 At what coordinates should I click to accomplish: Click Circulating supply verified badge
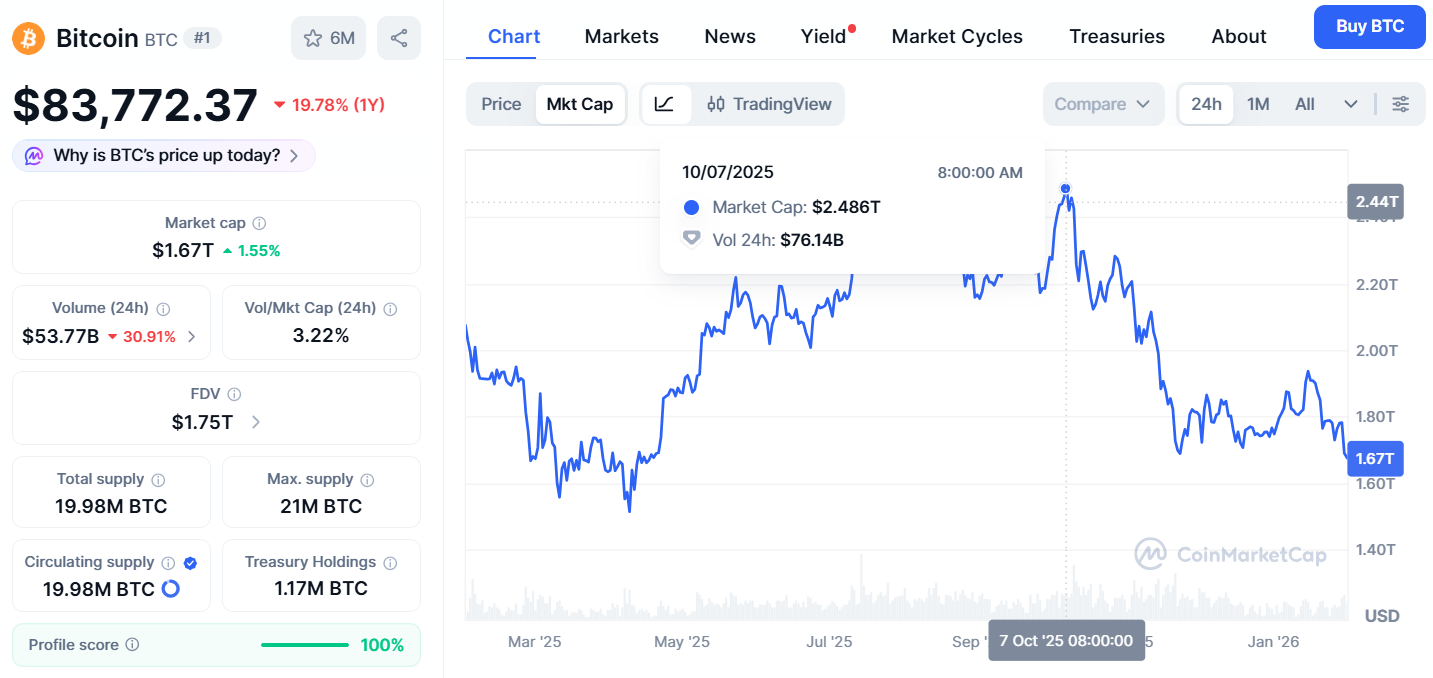coord(191,563)
